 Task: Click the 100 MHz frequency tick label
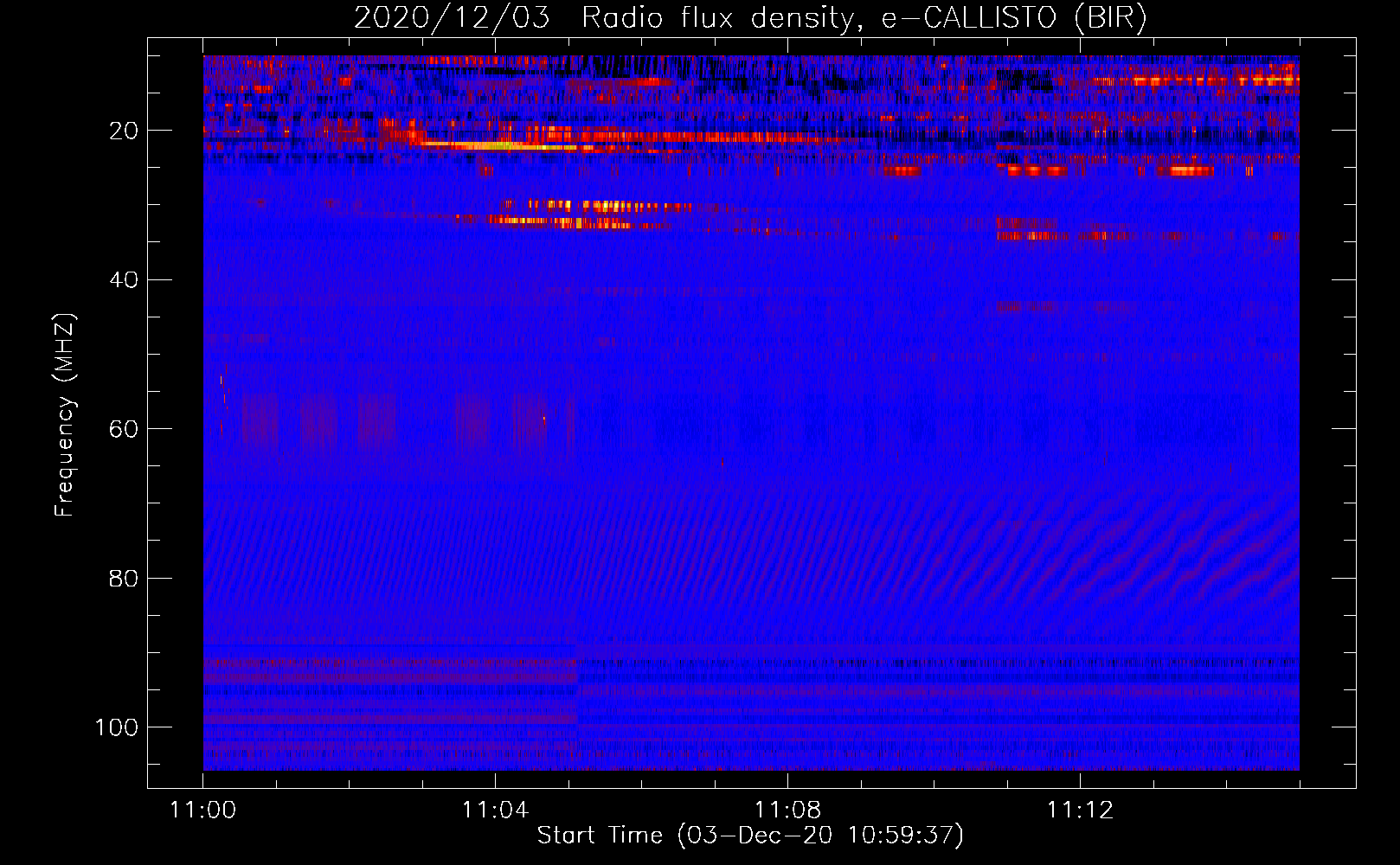tap(117, 727)
